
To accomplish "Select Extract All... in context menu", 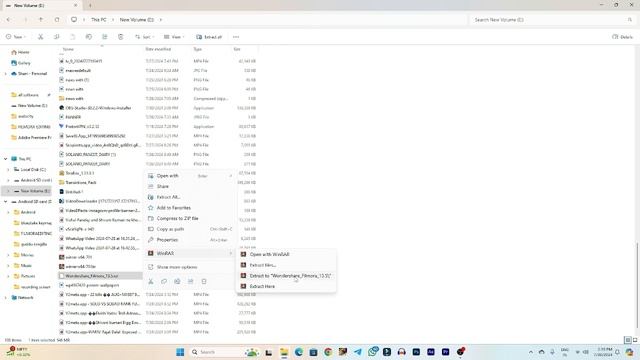I will pos(190,197).
